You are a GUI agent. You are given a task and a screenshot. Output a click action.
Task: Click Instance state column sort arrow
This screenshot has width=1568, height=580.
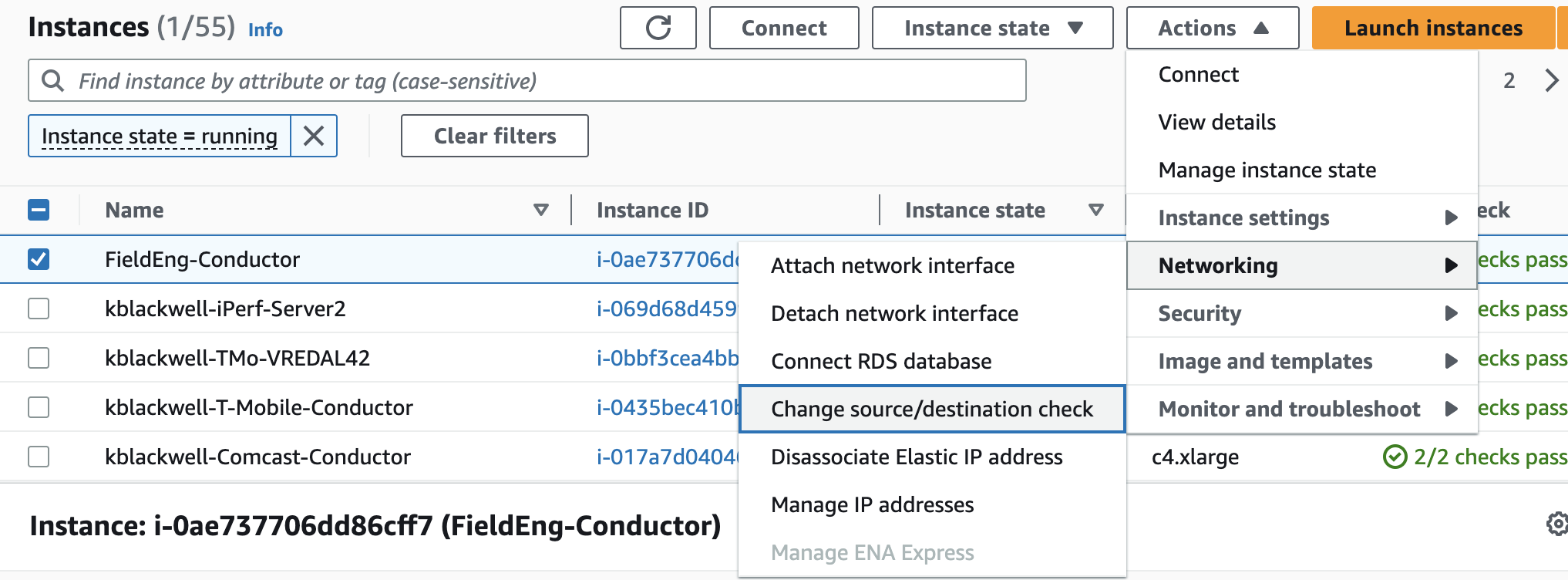(x=1095, y=210)
